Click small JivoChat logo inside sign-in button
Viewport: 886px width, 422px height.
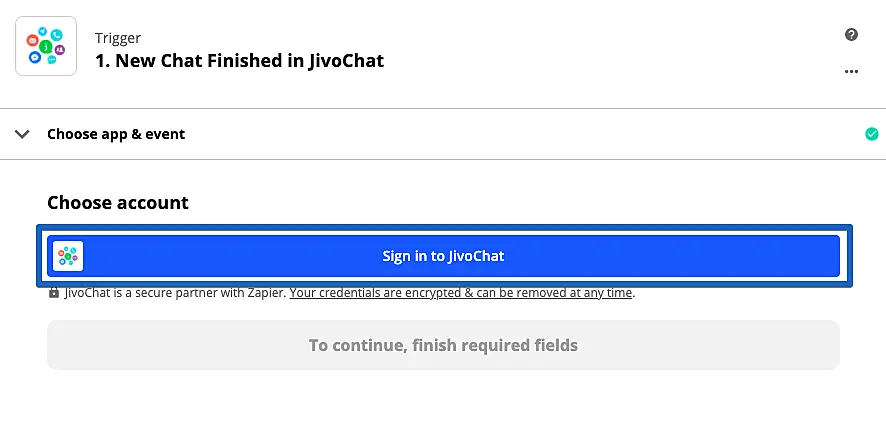coord(68,256)
